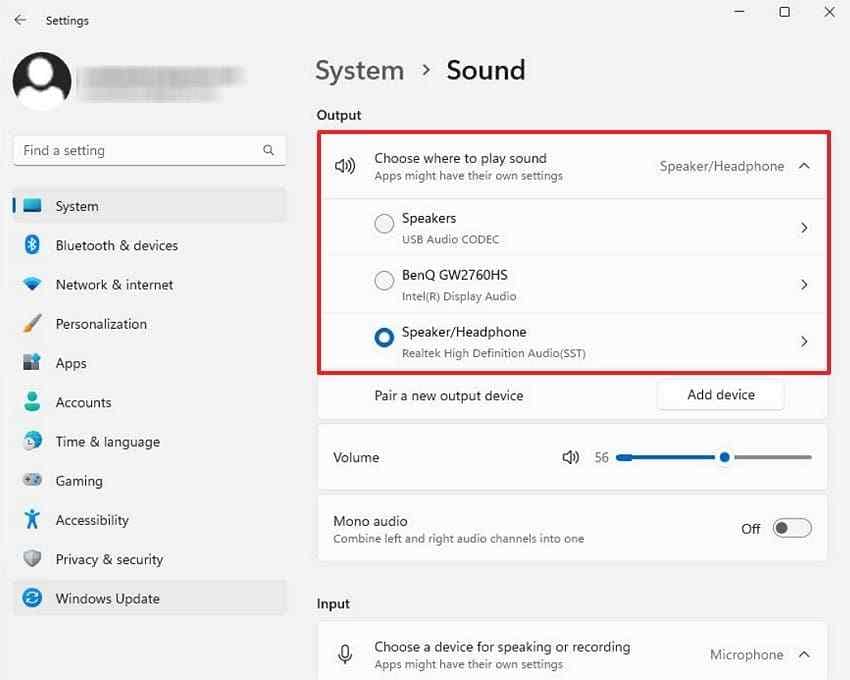This screenshot has height=680, width=850.
Task: Open Time & language settings
Action: click(x=150, y=441)
